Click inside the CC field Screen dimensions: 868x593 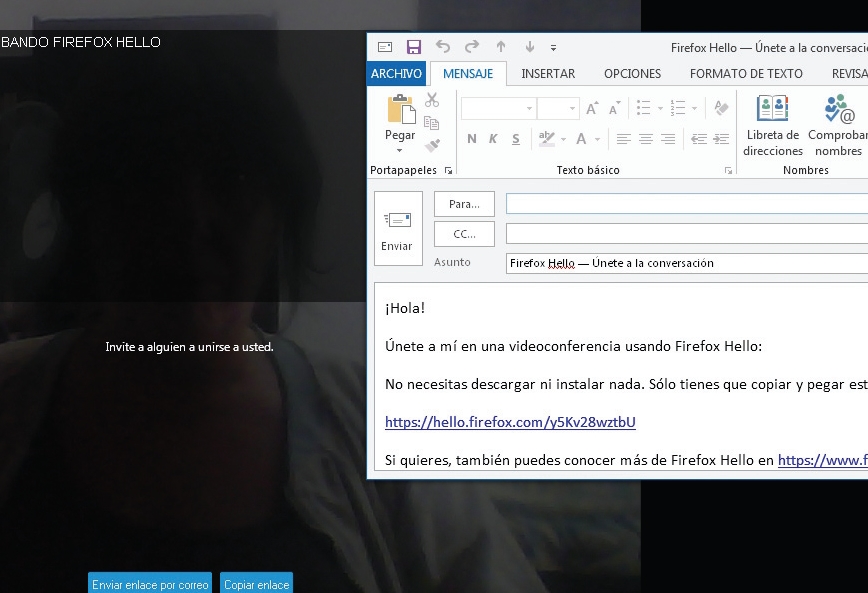pos(687,234)
